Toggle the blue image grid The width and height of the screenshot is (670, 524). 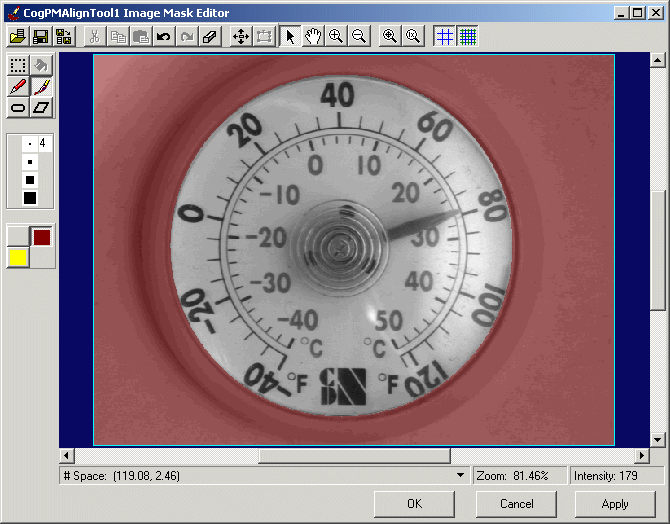pos(444,36)
